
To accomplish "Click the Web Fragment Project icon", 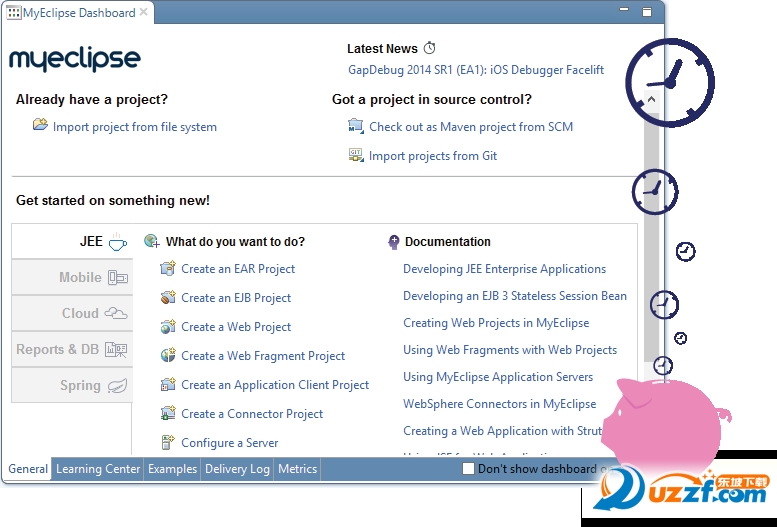I will 168,355.
